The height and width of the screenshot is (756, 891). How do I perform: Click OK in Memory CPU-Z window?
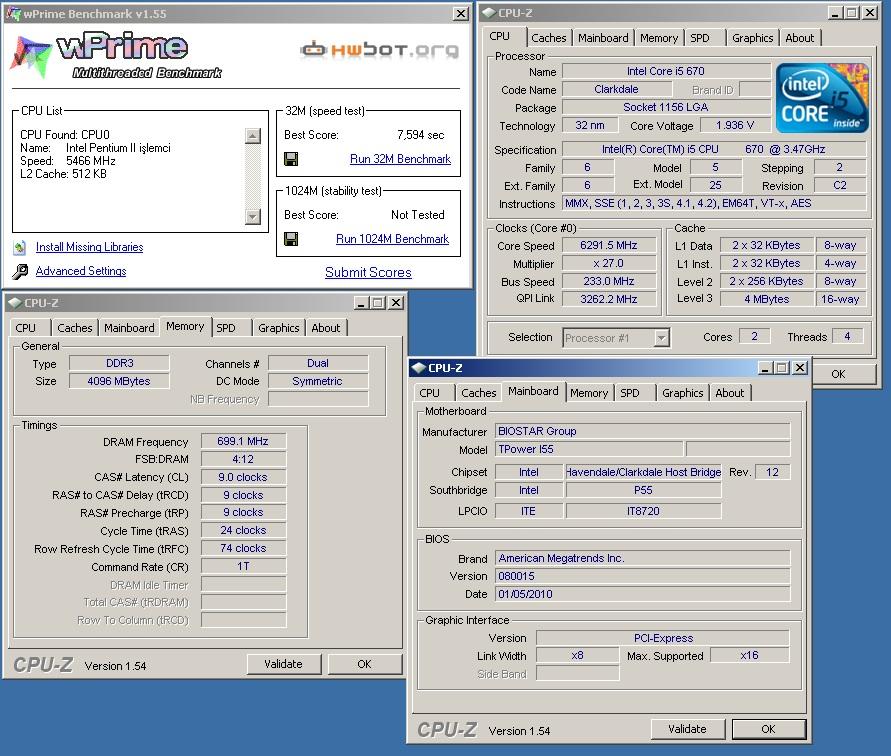364,664
